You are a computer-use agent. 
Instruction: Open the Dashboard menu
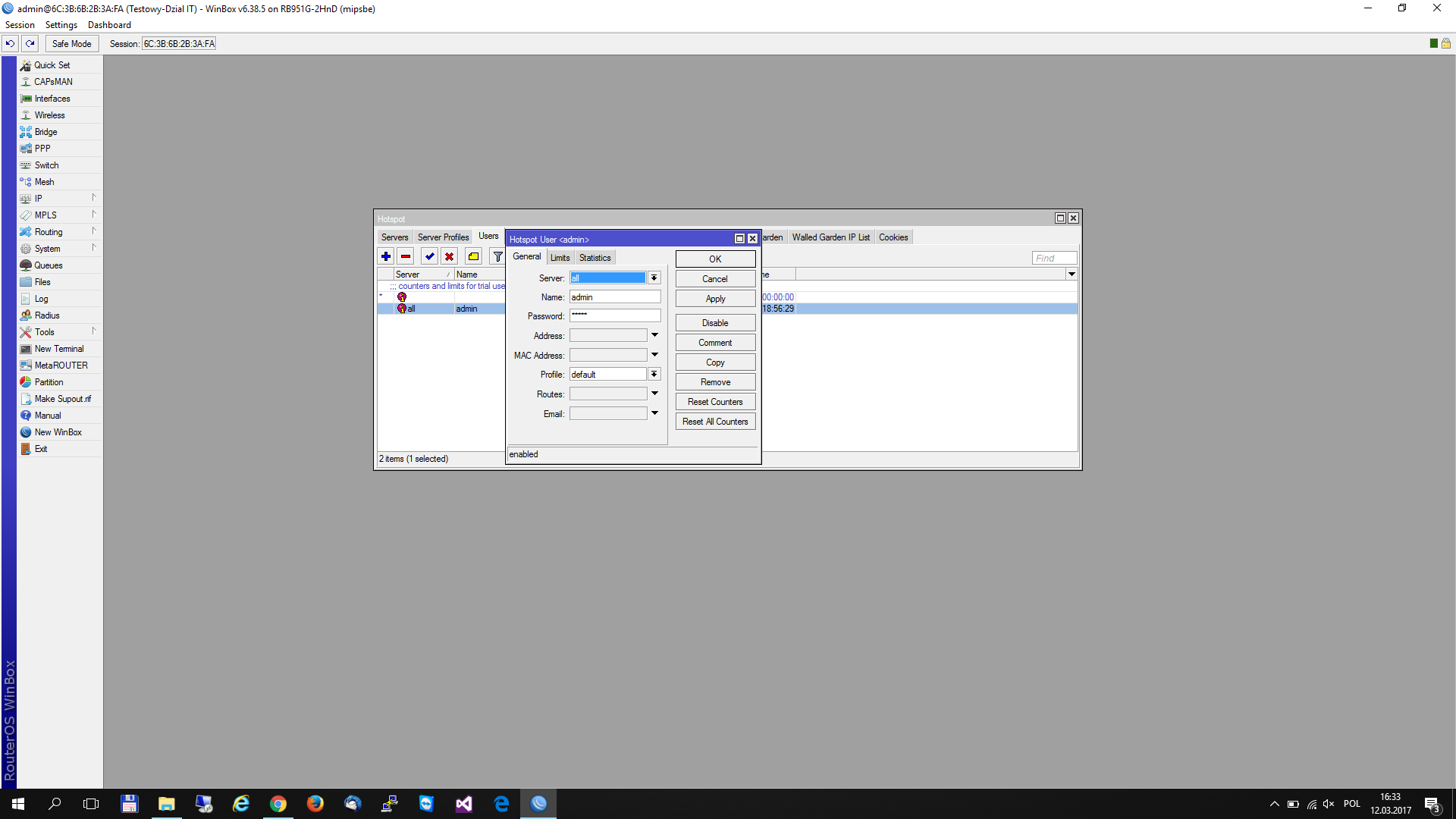pyautogui.click(x=109, y=25)
